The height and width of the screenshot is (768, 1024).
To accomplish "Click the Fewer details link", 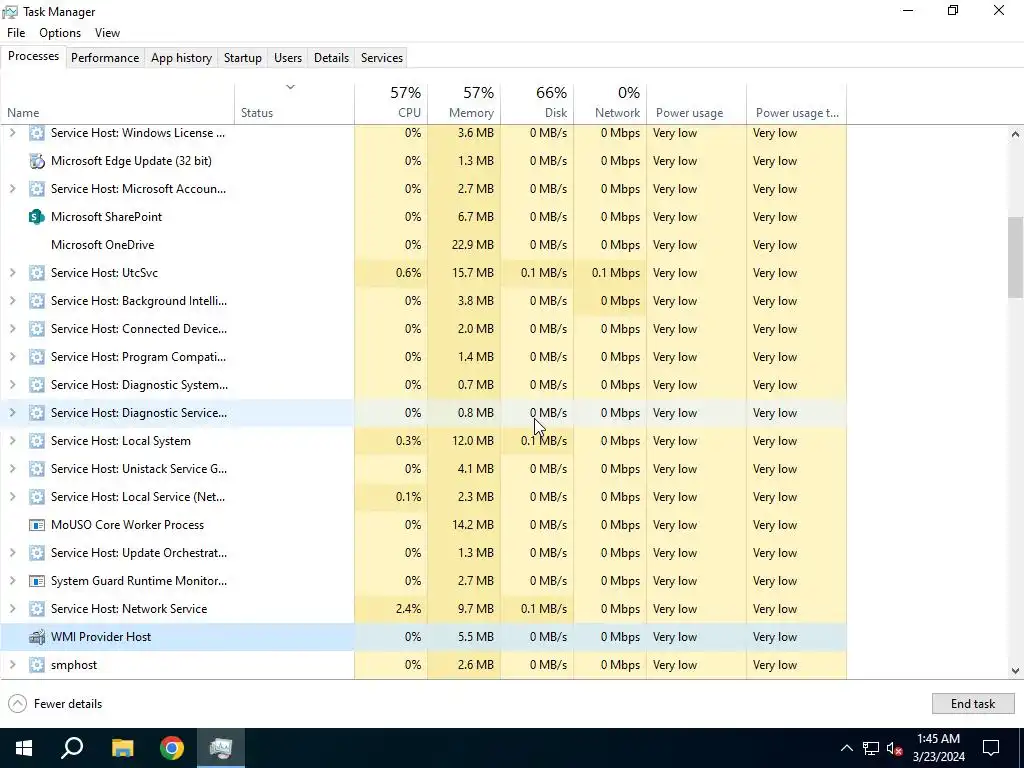I will point(68,704).
